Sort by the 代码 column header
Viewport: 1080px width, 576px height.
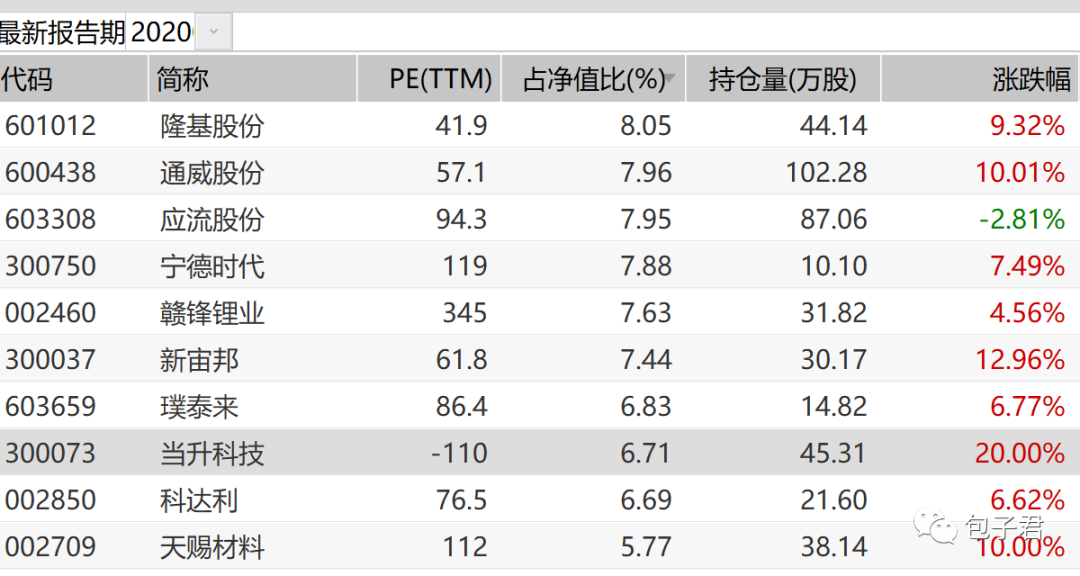(x=27, y=80)
